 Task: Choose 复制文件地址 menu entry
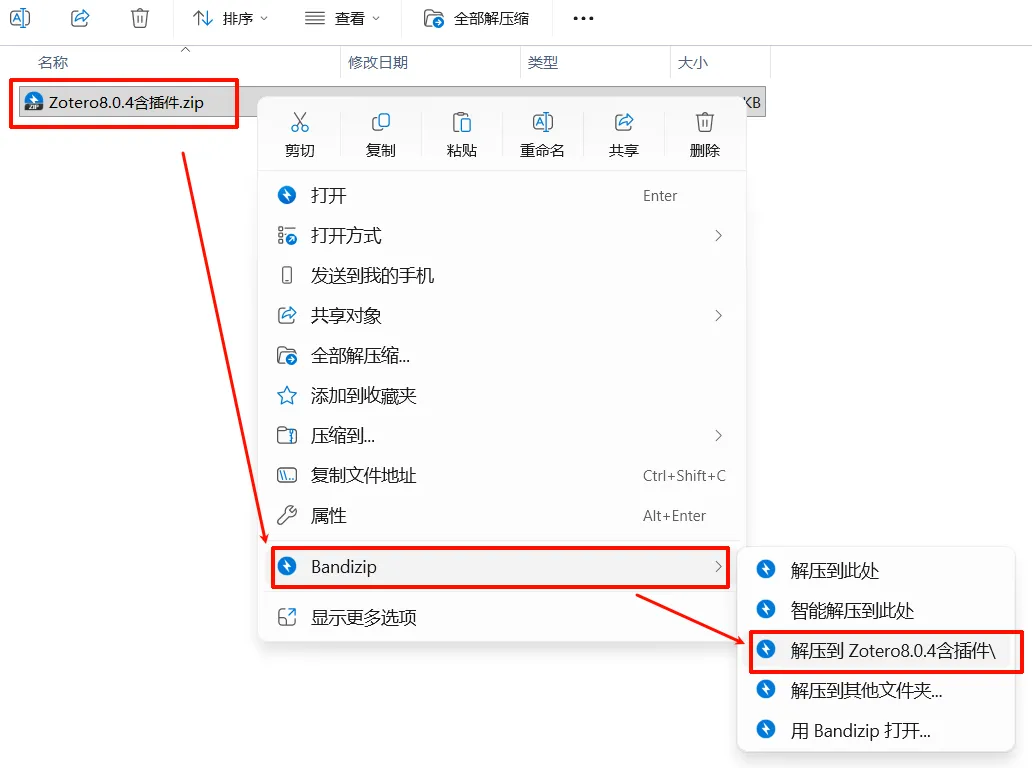502,475
